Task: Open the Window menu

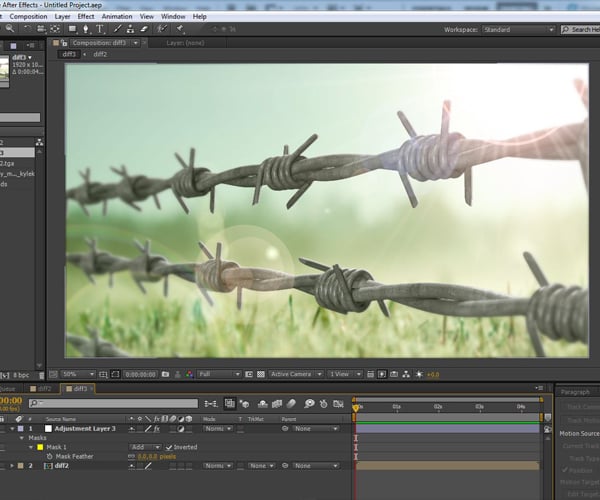Action: 173,16
